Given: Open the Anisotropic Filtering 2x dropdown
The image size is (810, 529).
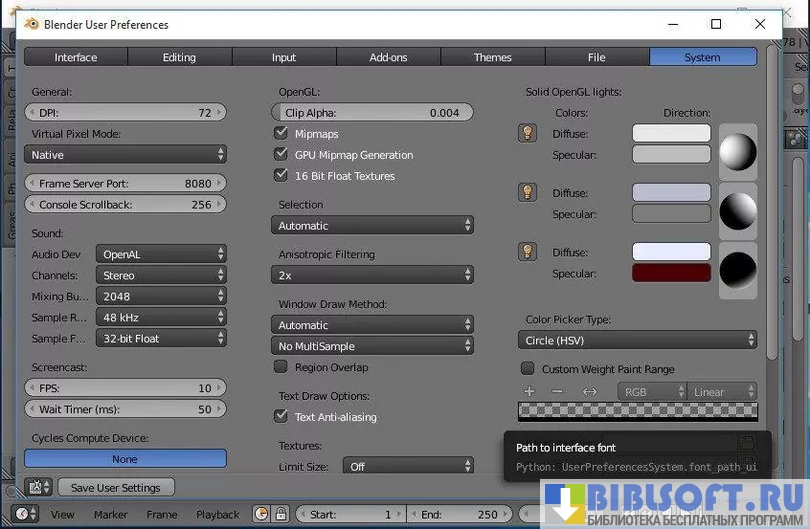Looking at the screenshot, I should tap(372, 275).
